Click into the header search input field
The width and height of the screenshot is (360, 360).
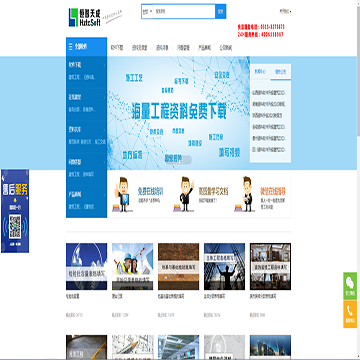pos(184,11)
